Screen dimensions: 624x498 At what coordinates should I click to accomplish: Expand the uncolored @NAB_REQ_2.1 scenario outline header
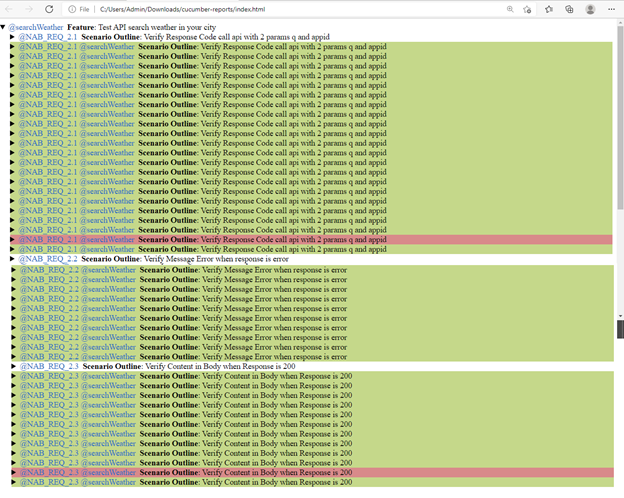click(x=12, y=37)
